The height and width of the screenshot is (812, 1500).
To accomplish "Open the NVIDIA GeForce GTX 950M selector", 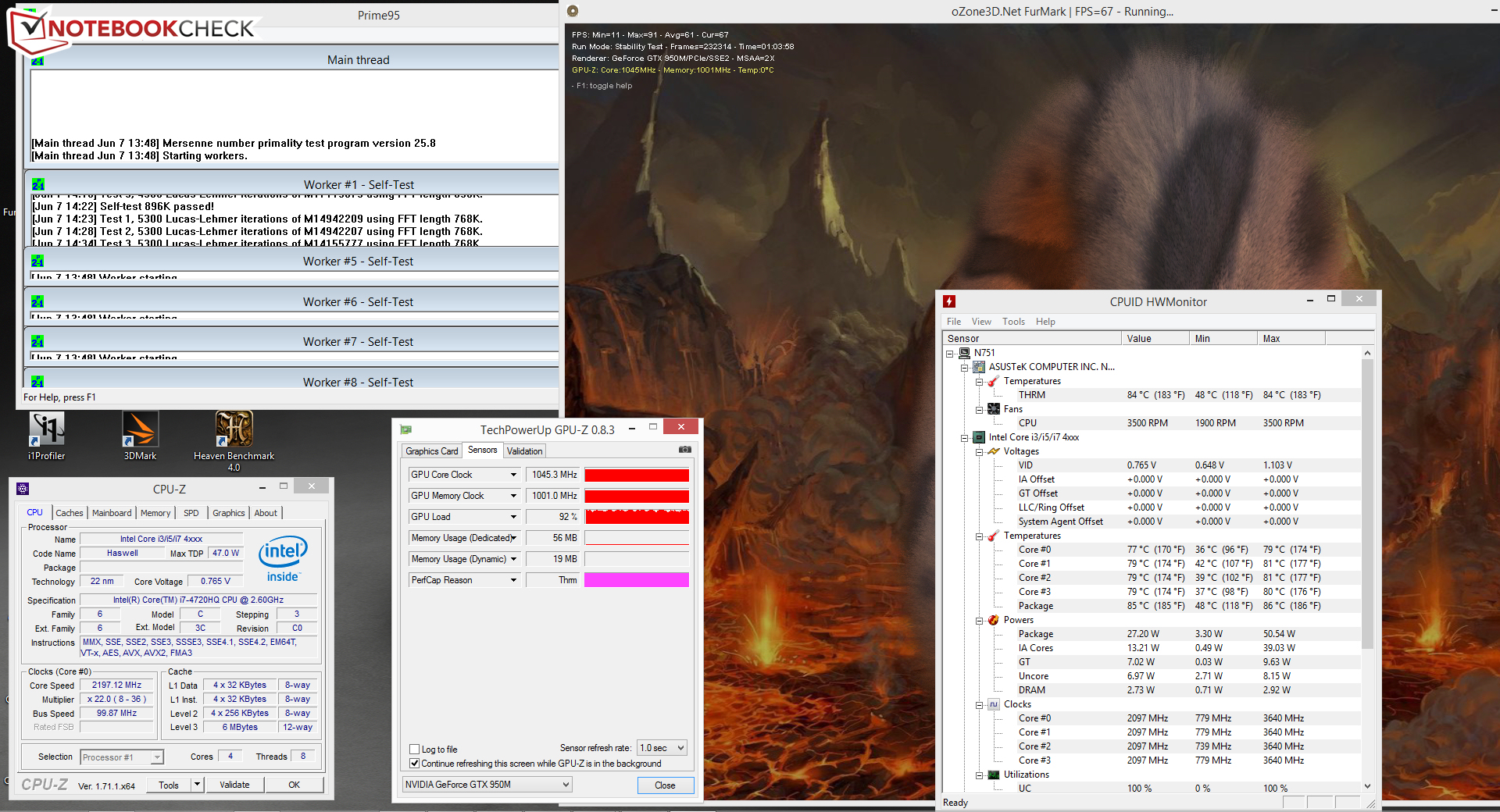I will [x=487, y=785].
